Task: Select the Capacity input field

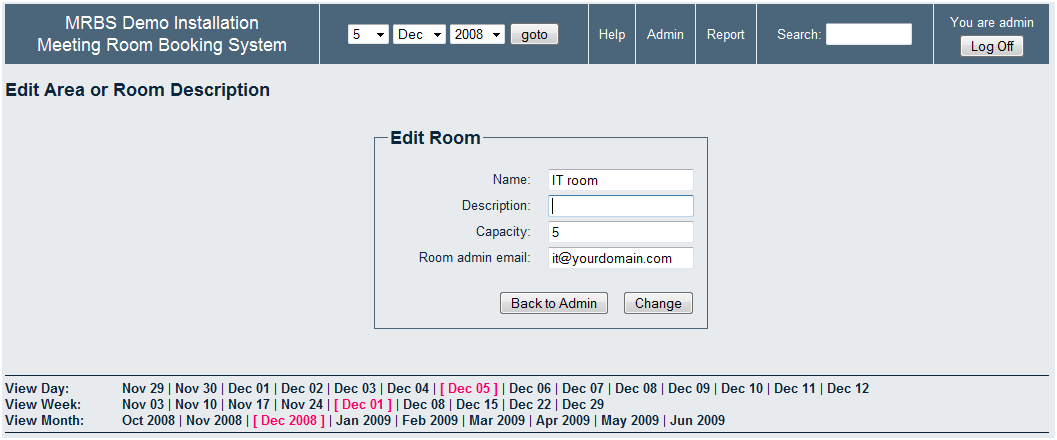Action: tap(620, 232)
